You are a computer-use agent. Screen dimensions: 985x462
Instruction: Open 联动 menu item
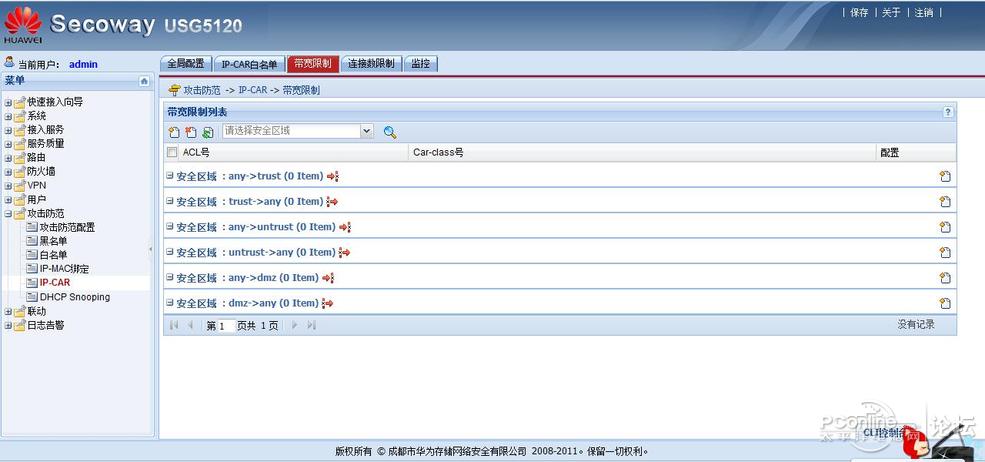click(36, 312)
